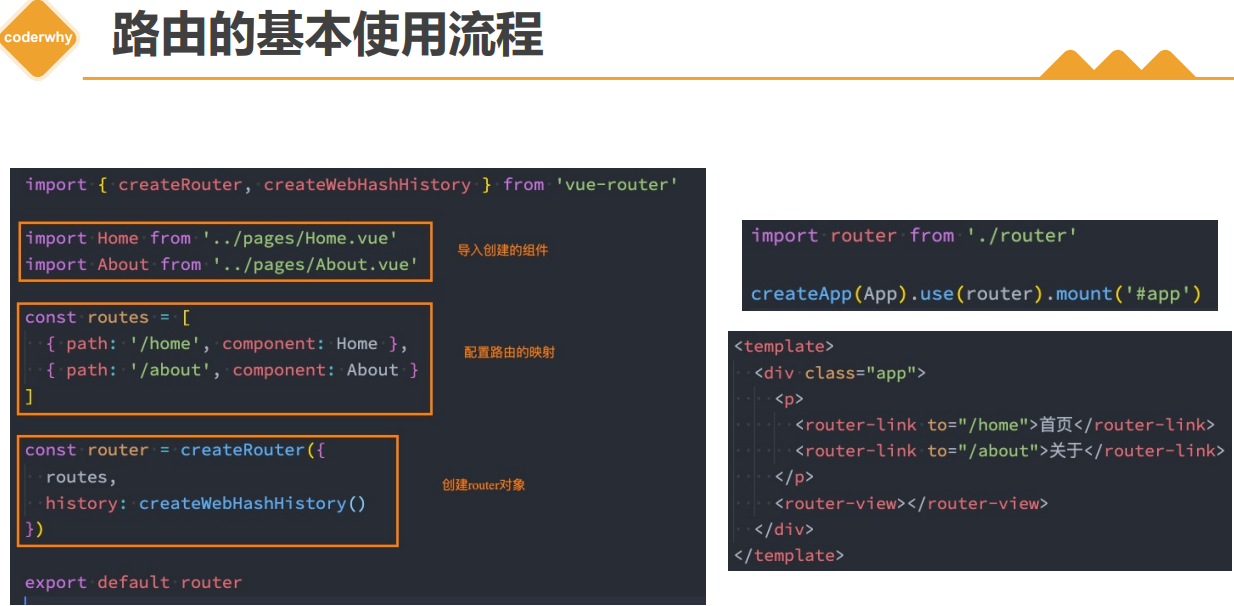Viewport: 1234px width, 606px height.
Task: Click the import router from './router' line
Action: (914, 236)
